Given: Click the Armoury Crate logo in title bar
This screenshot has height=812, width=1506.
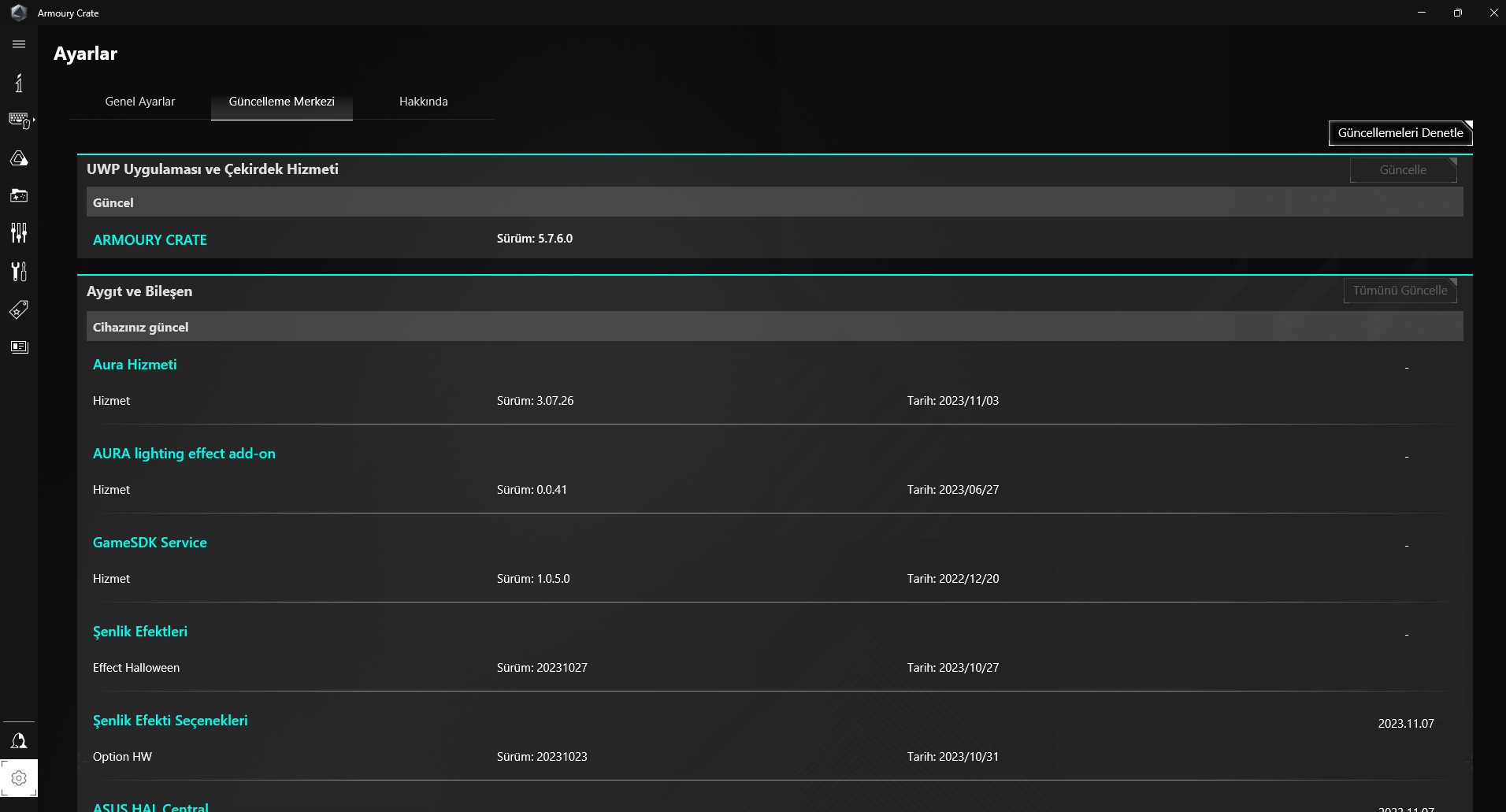Looking at the screenshot, I should [x=19, y=13].
